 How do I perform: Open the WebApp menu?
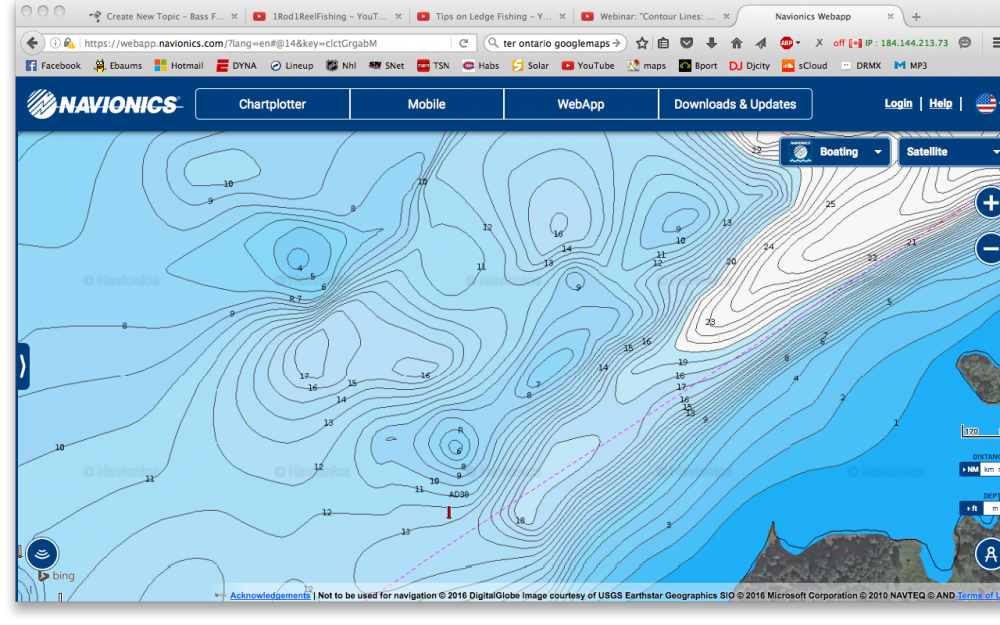(x=580, y=104)
